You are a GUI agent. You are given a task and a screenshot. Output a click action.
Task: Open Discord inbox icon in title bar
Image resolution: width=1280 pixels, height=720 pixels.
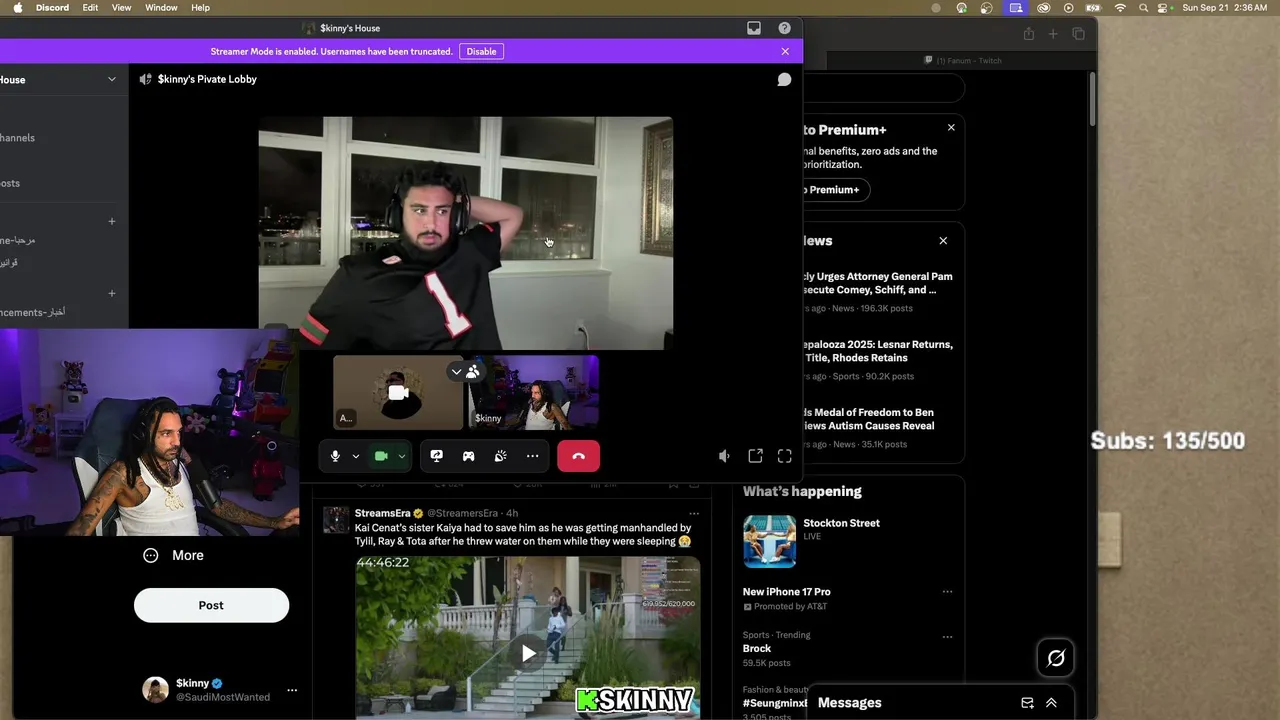point(754,28)
